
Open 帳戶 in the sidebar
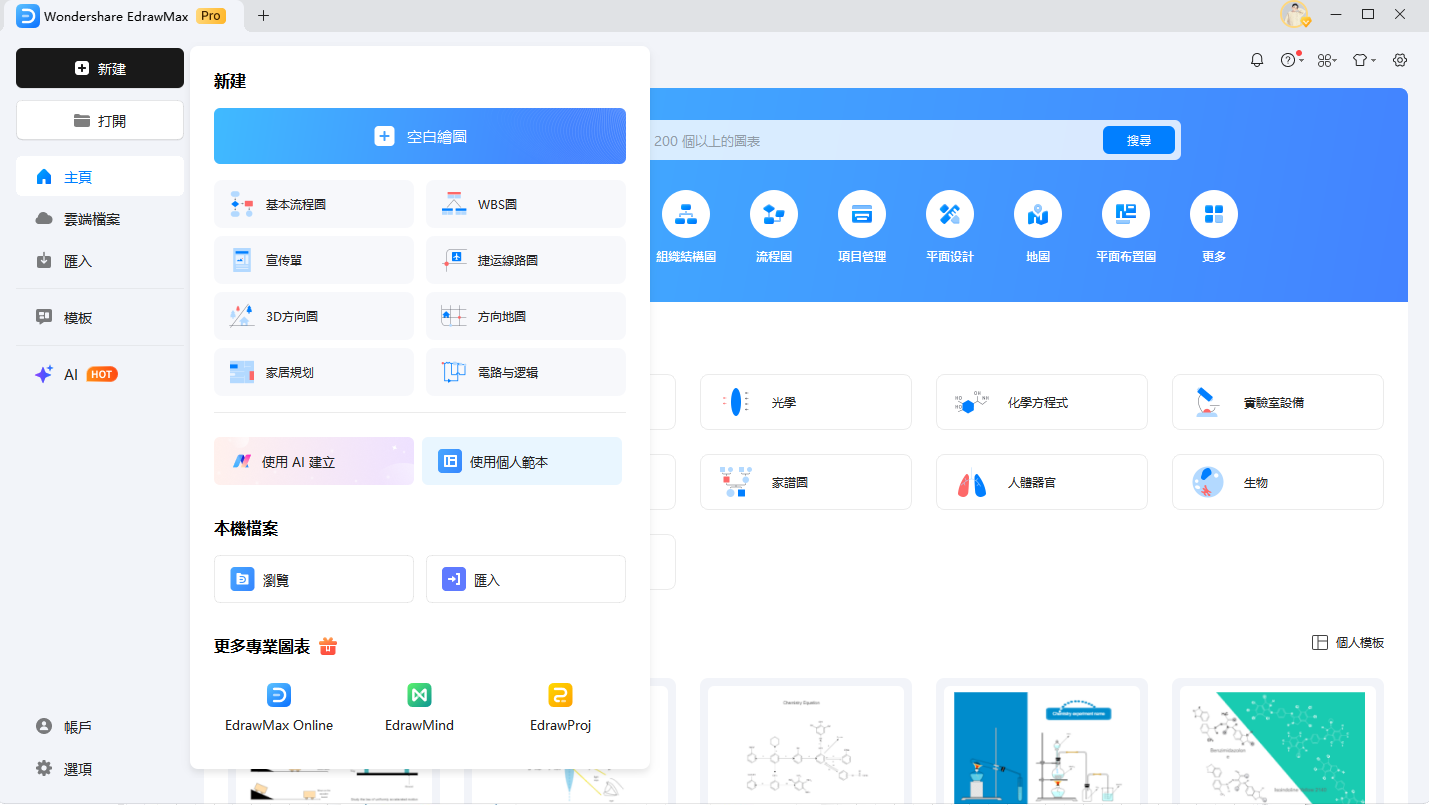coord(100,727)
